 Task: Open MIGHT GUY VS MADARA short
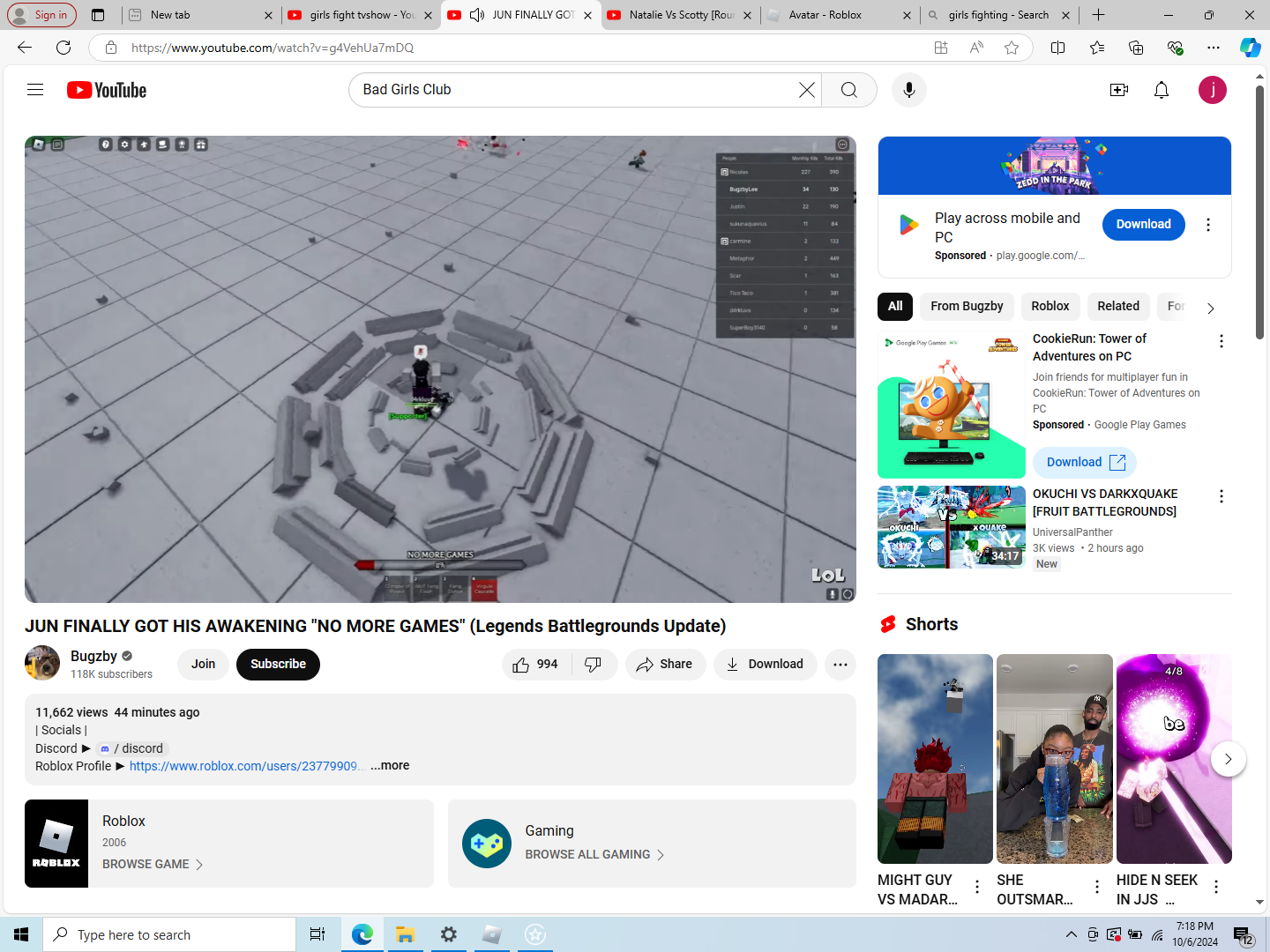click(935, 759)
